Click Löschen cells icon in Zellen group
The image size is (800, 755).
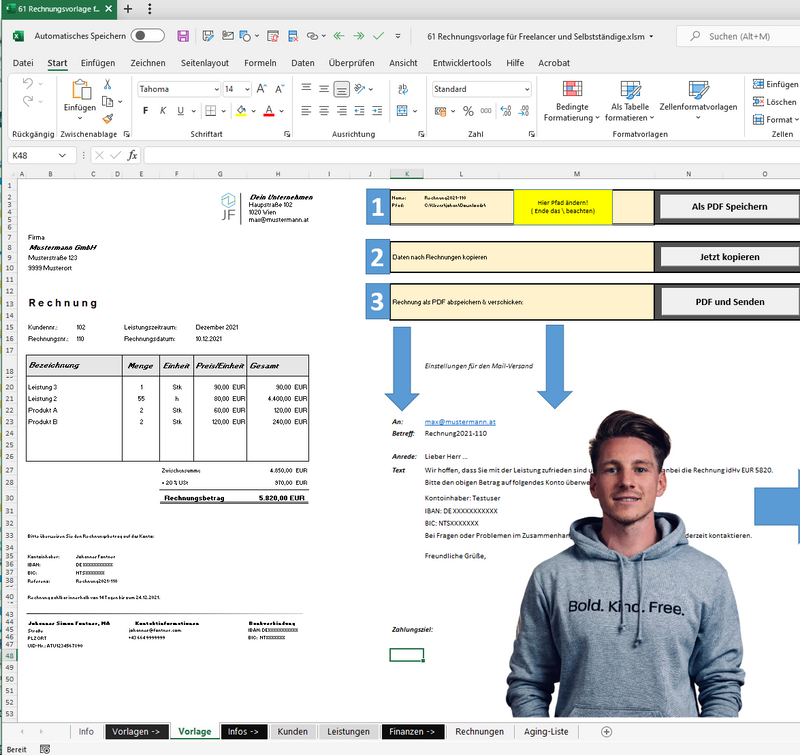coord(759,102)
